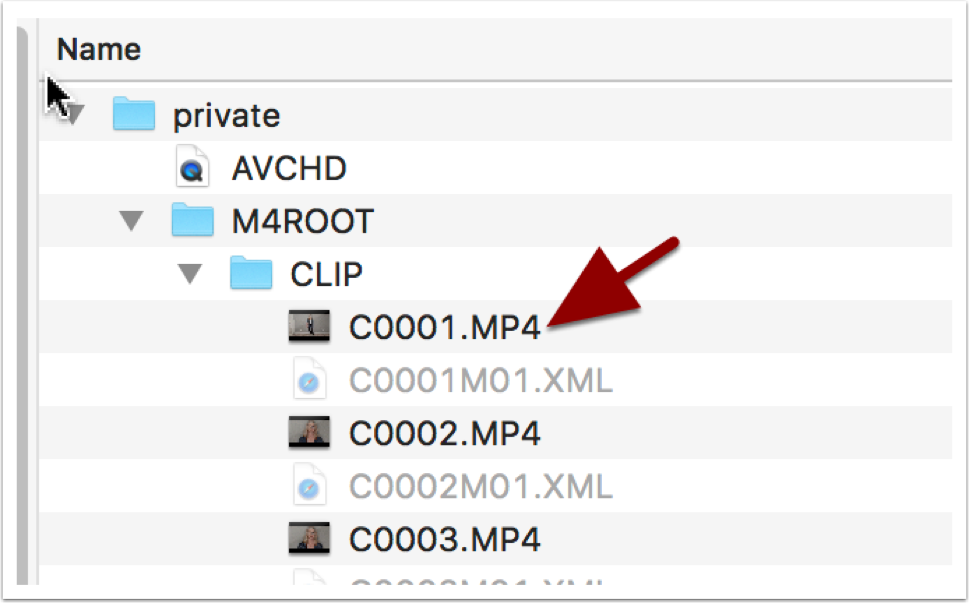Click the C0002M01.XML Safari document icon
The image size is (969, 603).
pyautogui.click(x=309, y=484)
